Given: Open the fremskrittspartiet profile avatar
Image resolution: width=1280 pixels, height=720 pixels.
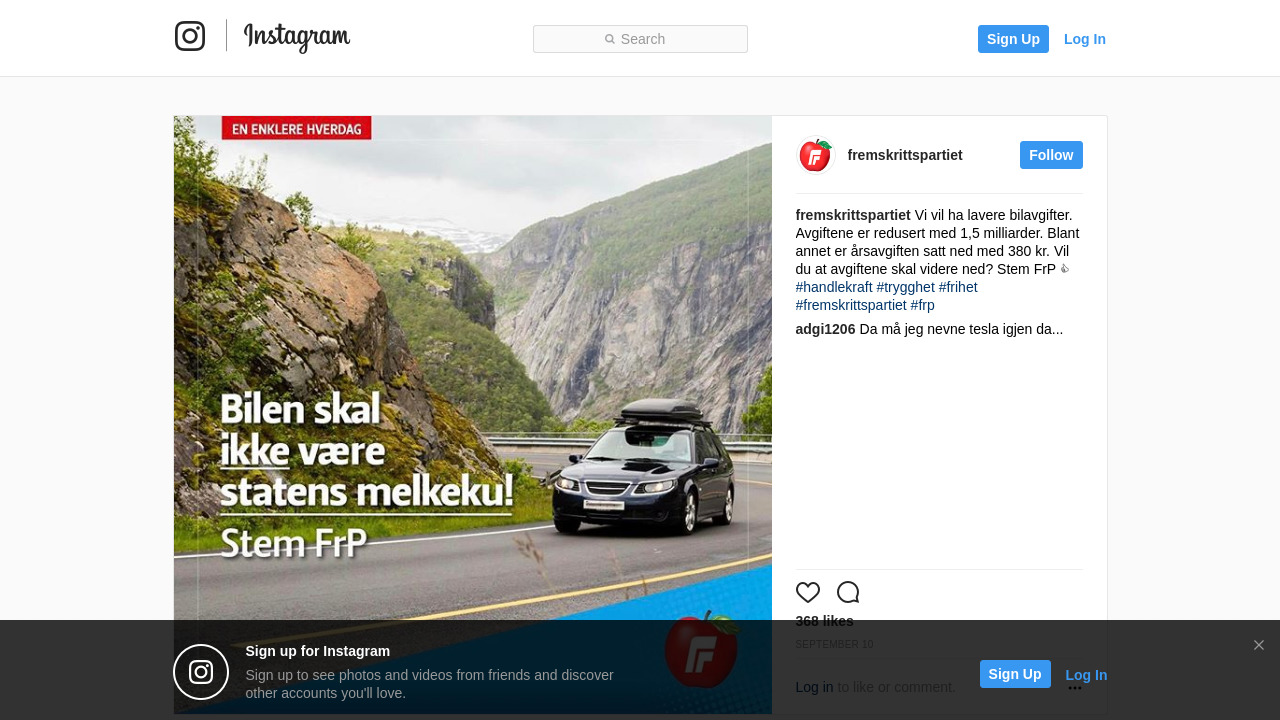Looking at the screenshot, I should point(815,155).
